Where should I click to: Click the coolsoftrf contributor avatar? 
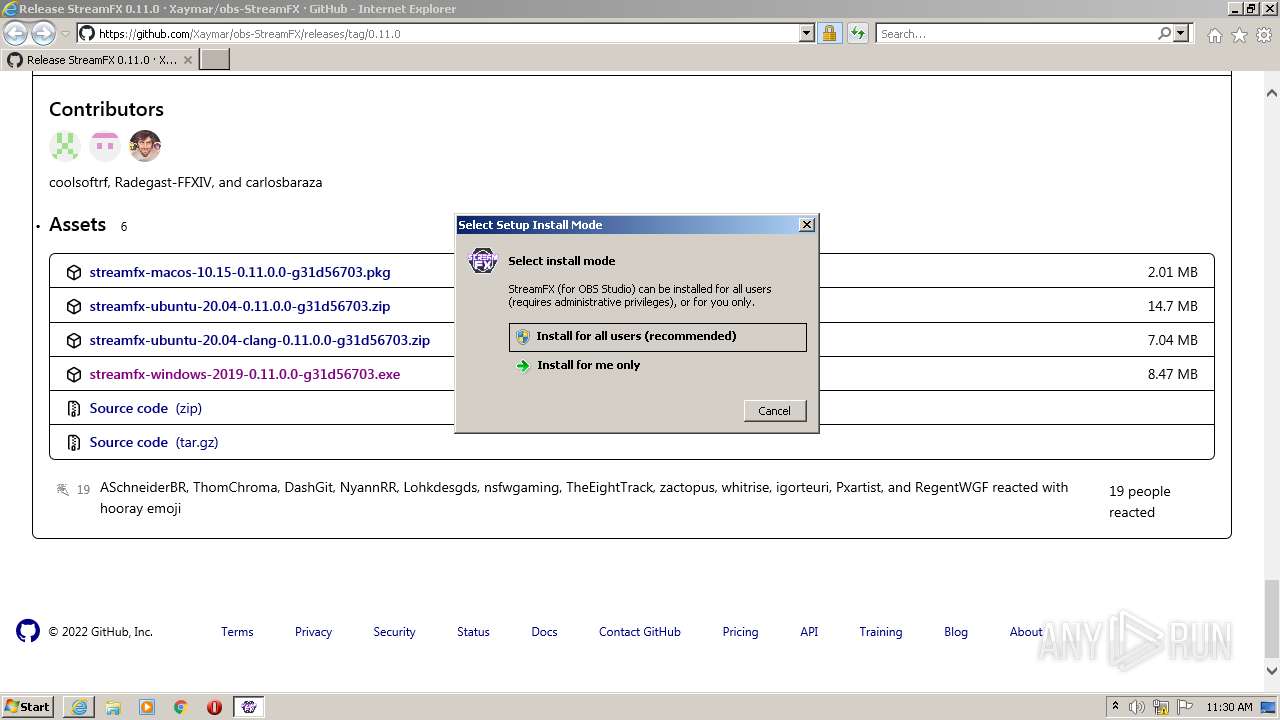point(65,146)
